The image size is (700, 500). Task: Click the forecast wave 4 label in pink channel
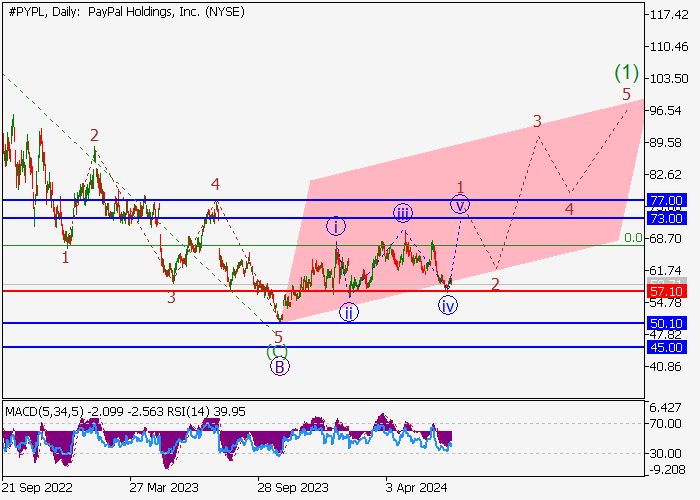tap(569, 209)
